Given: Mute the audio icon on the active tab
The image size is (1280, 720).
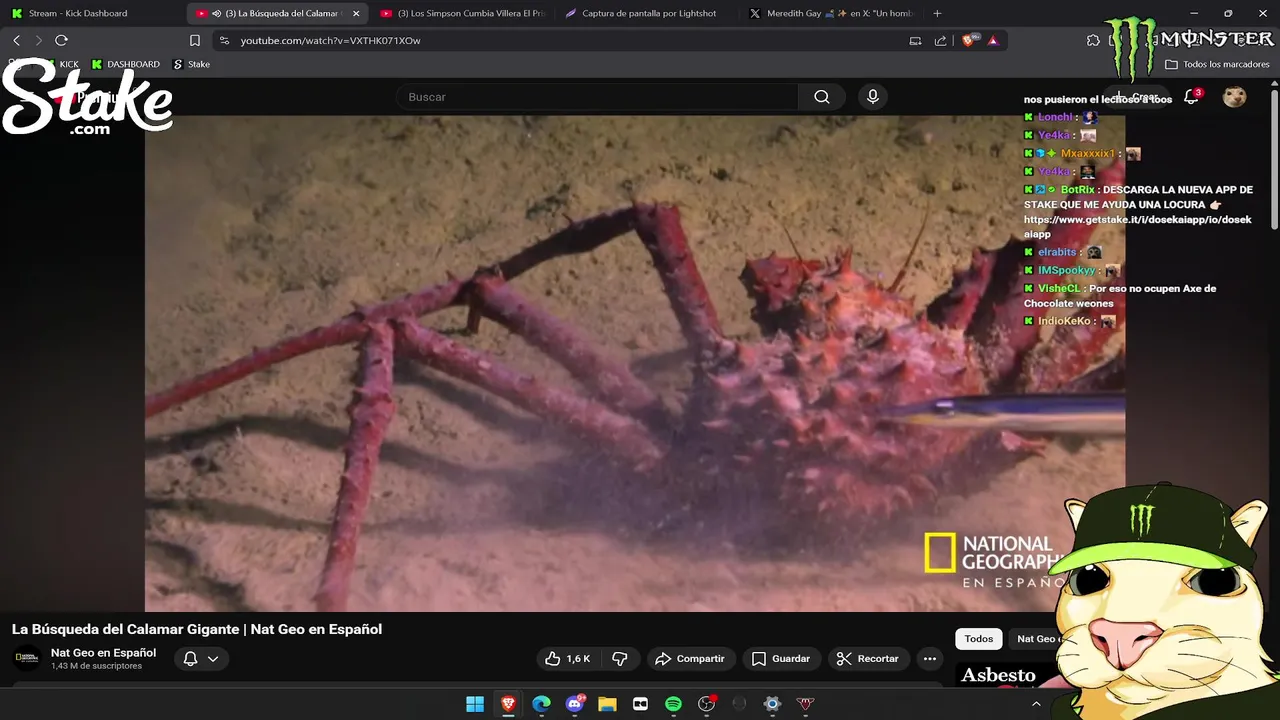Looking at the screenshot, I should [216, 13].
